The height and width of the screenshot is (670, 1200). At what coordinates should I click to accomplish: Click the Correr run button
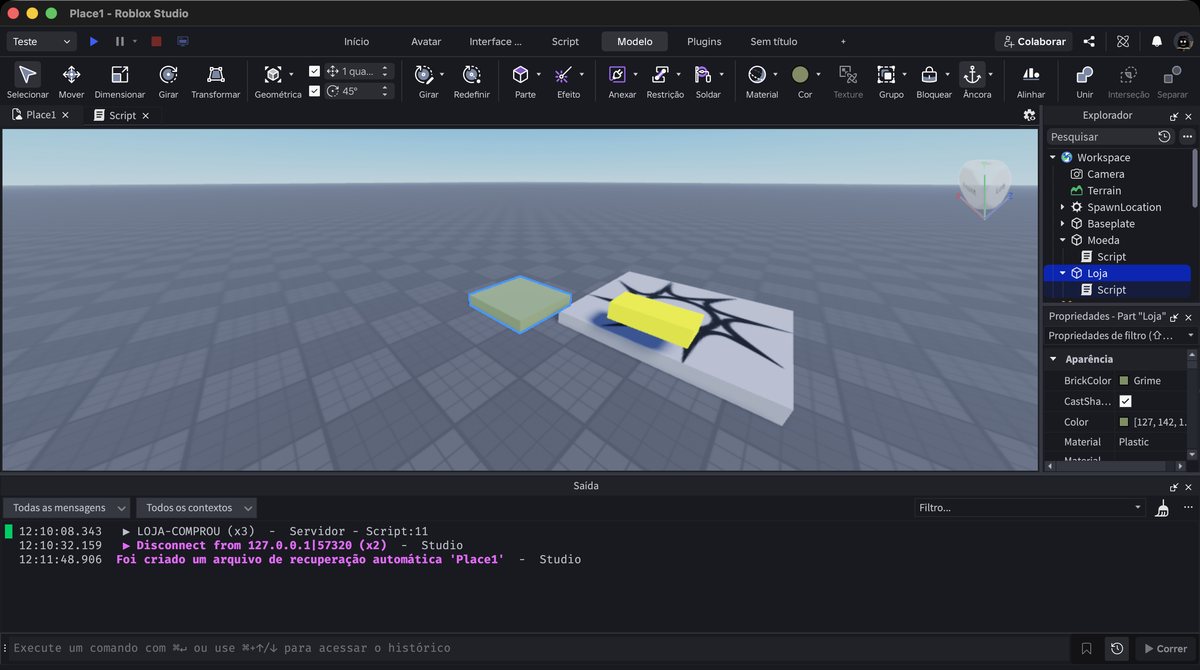point(1164,648)
